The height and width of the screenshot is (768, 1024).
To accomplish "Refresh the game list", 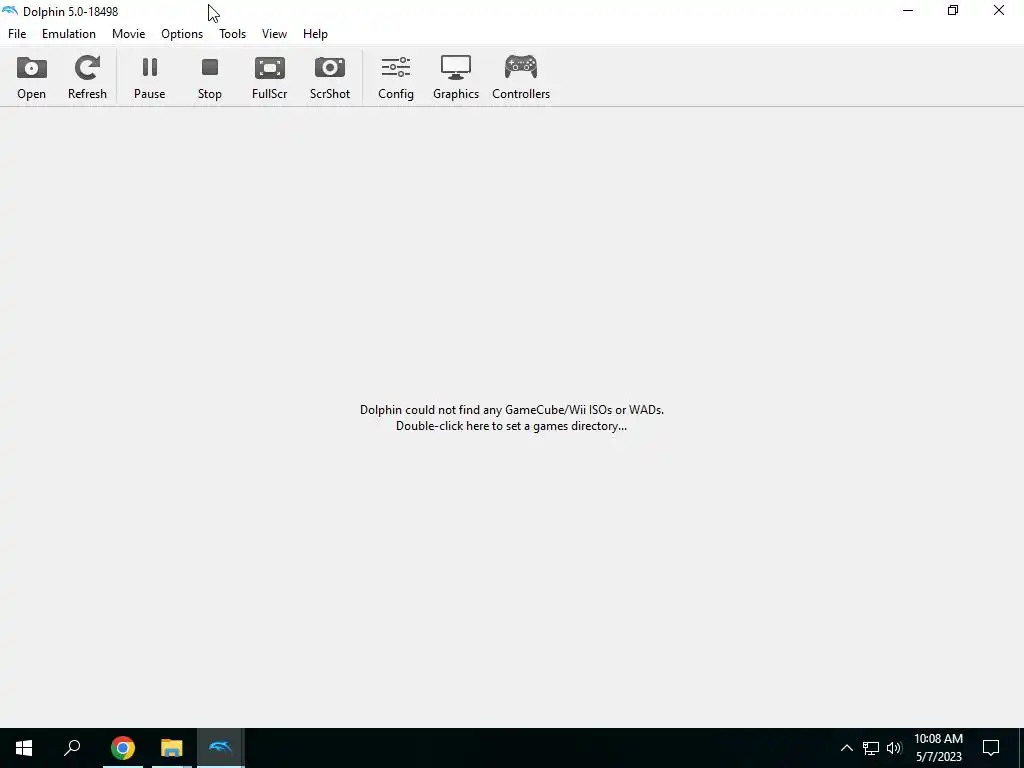I will point(87,77).
